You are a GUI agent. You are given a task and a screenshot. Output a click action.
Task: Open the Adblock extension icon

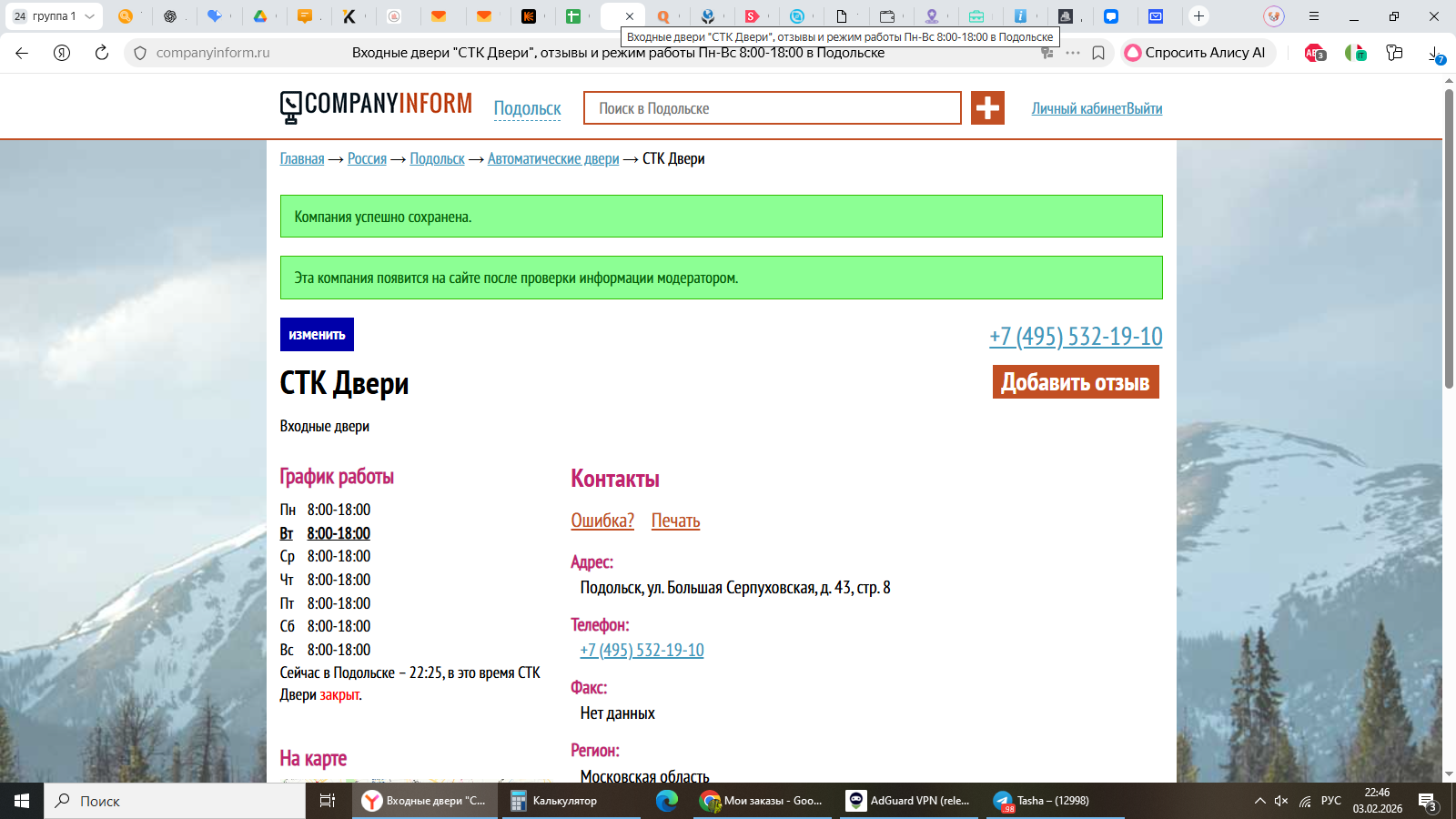click(1315, 53)
